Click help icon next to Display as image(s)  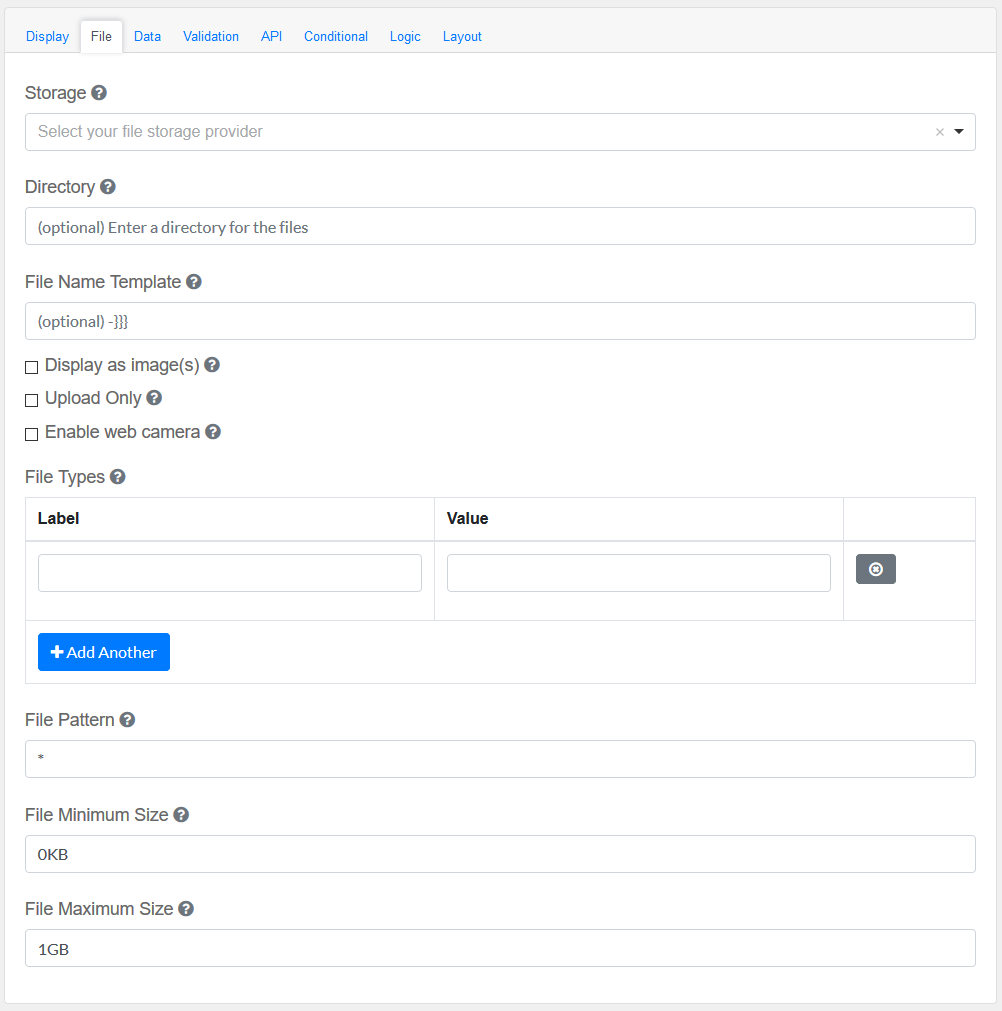click(x=212, y=365)
